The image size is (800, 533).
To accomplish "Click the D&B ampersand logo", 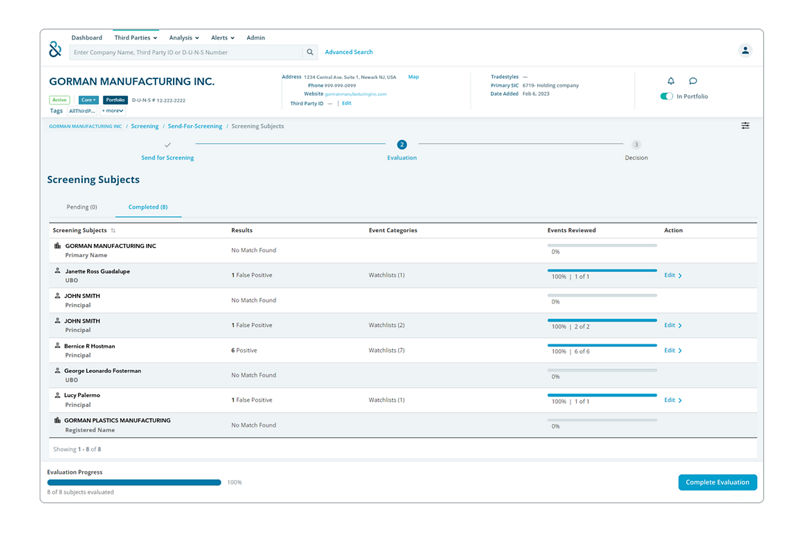I will [55, 48].
